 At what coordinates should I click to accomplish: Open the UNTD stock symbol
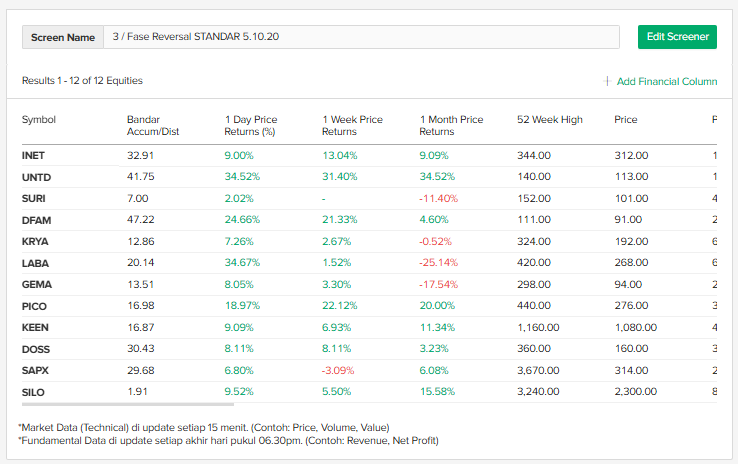pos(35,177)
